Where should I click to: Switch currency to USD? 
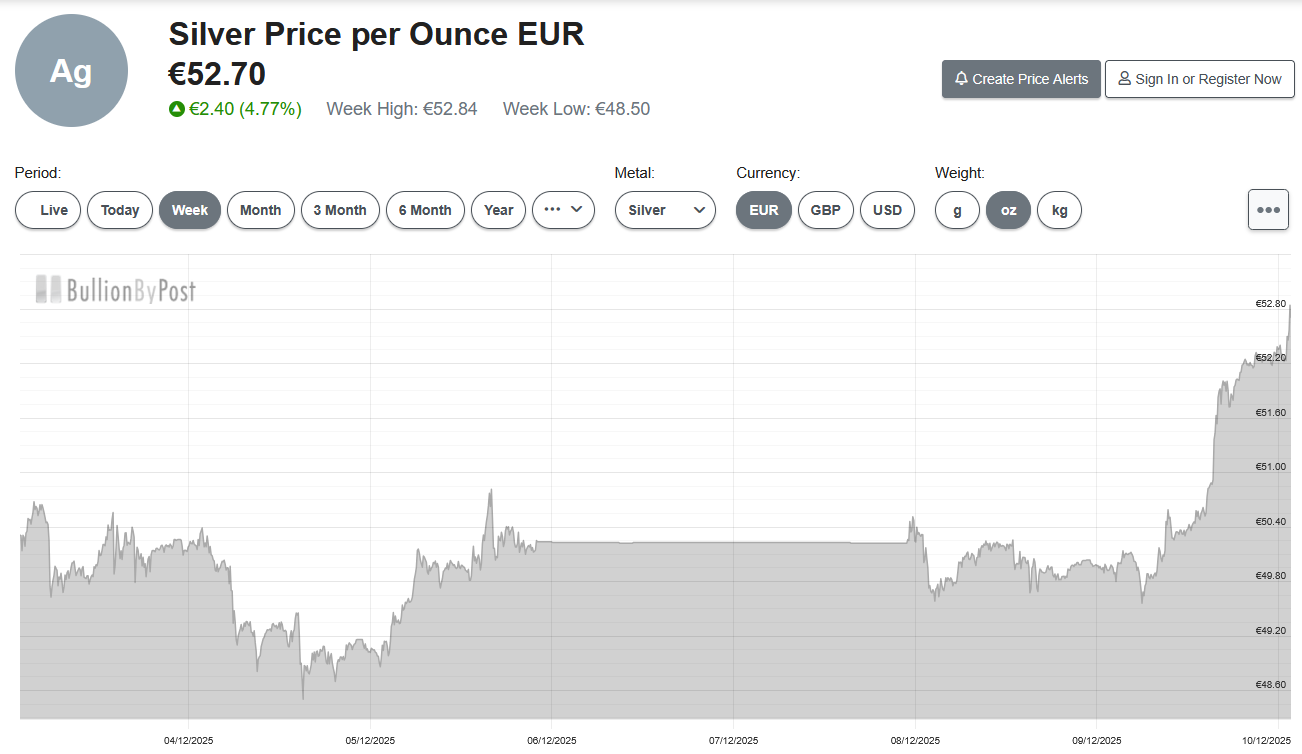(x=887, y=210)
